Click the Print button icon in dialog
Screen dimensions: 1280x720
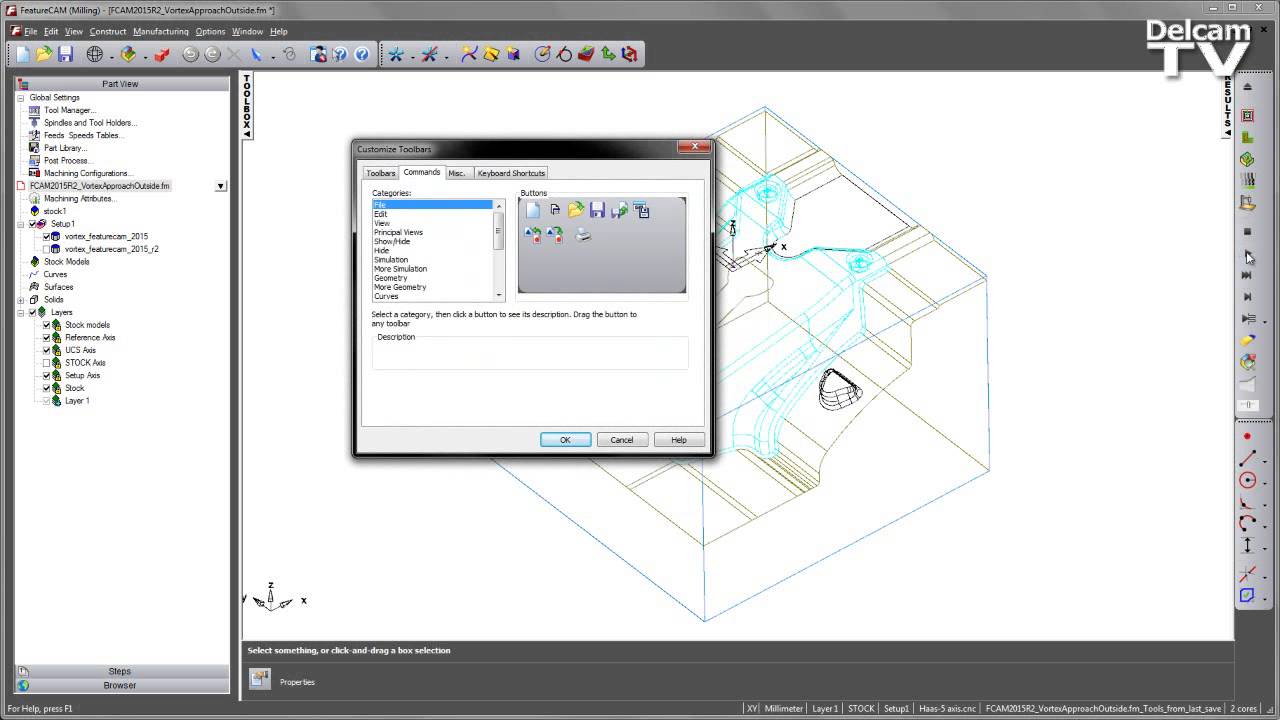click(x=584, y=235)
